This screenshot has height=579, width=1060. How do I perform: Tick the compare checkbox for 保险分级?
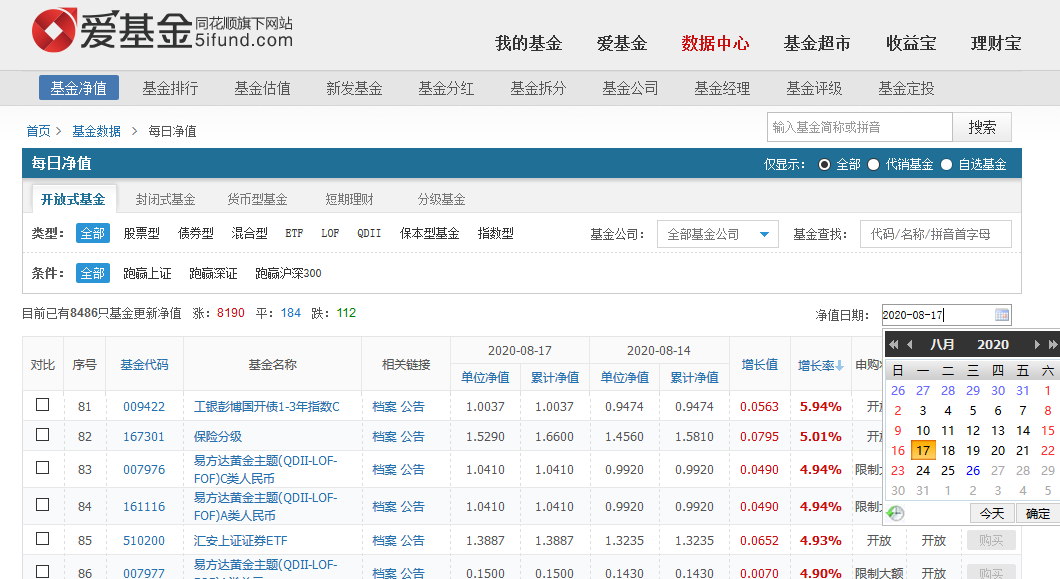point(42,435)
